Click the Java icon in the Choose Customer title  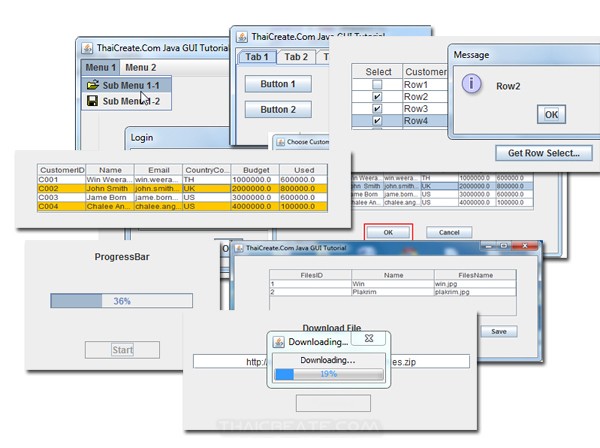281,142
